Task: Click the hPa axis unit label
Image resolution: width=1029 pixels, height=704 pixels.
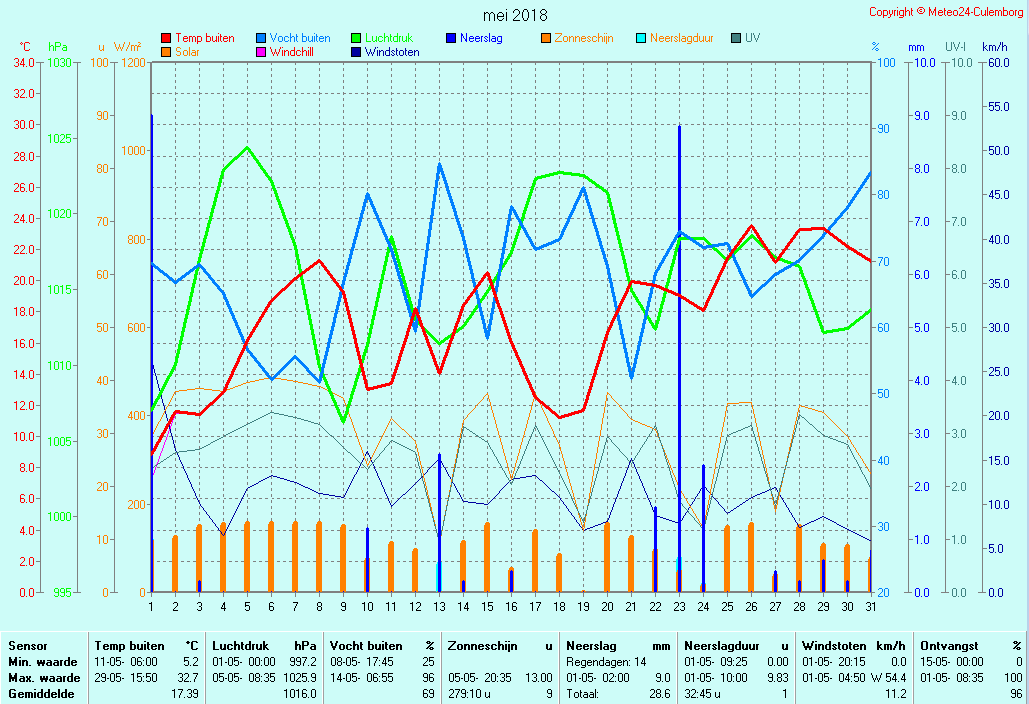Action: [58, 47]
